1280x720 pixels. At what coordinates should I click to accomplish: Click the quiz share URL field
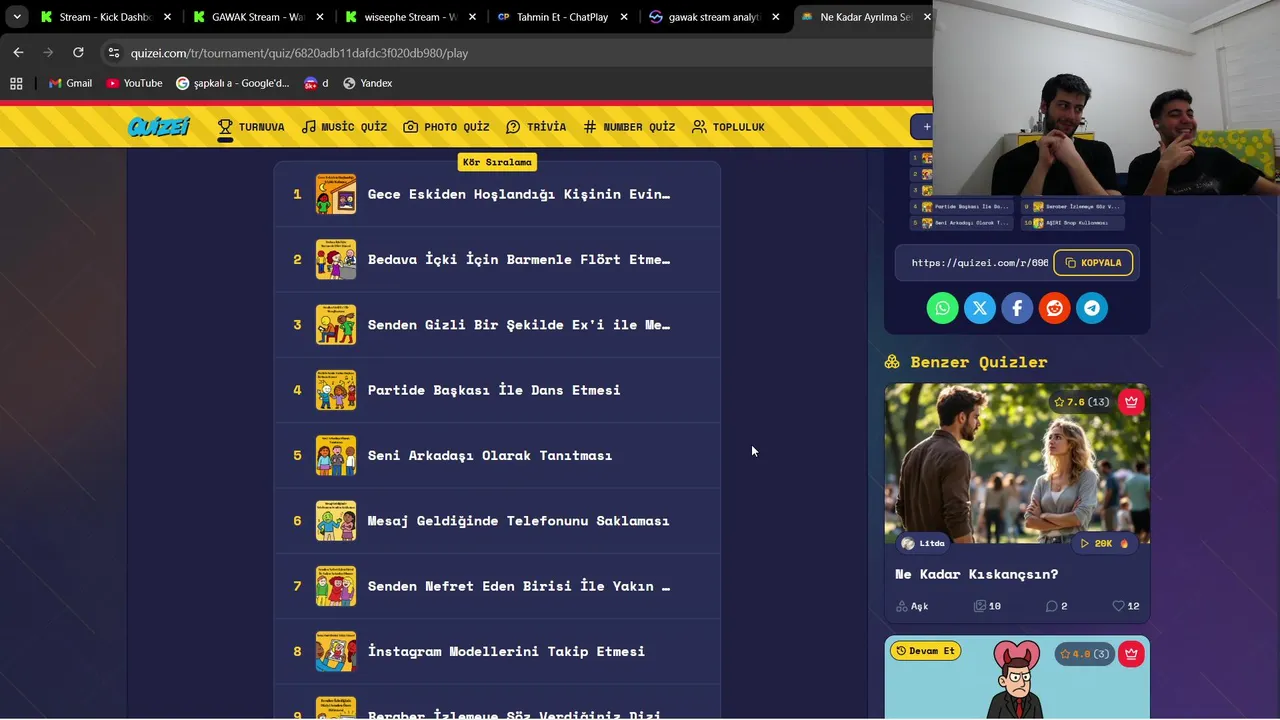(979, 263)
